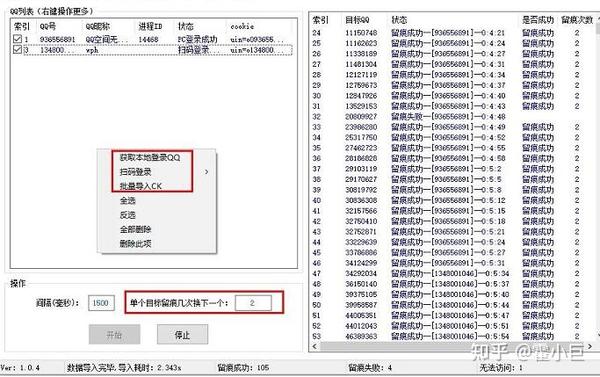Image resolution: width=600 pixels, height=377 pixels.
Task: Uncheck the checkbox for QQ row 1
Action: pos(17,39)
